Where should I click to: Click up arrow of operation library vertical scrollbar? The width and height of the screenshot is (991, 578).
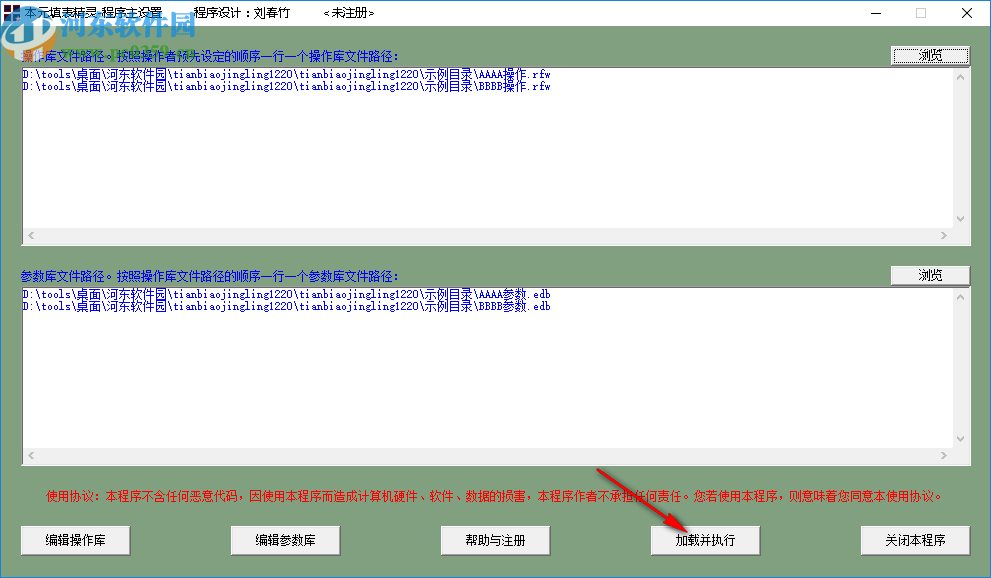[961, 77]
